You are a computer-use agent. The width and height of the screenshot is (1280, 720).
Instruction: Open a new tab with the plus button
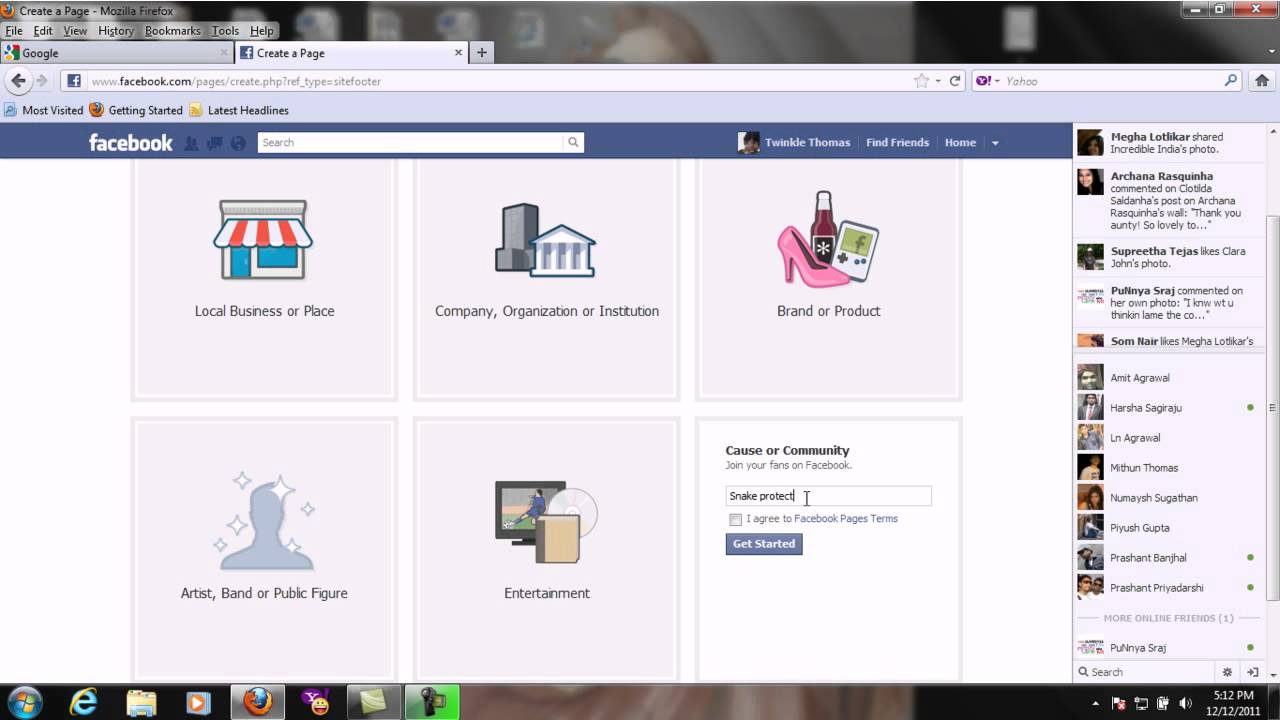point(482,53)
